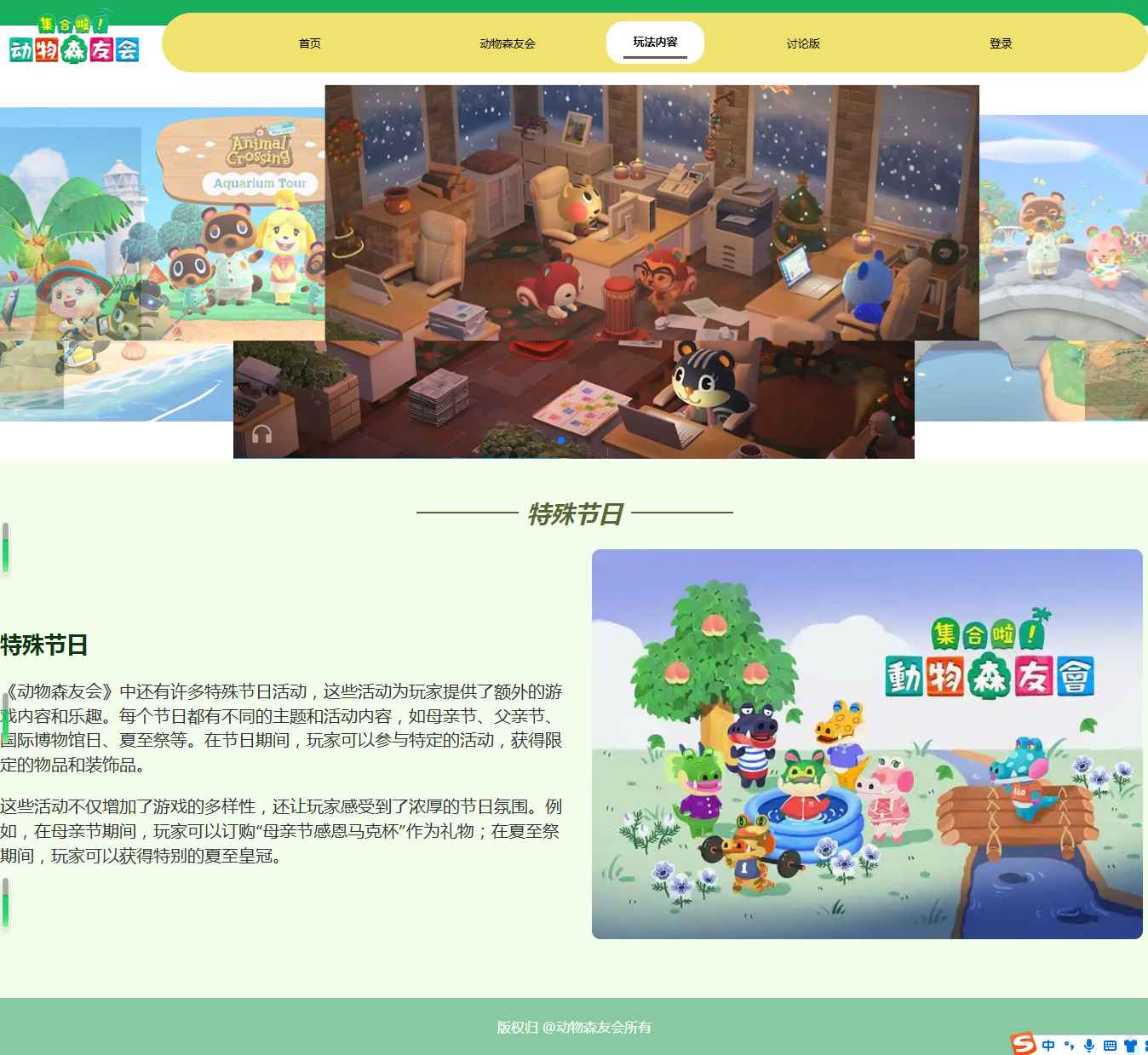
Task: Select the 玩法内容 navigation tab
Action: 655,42
